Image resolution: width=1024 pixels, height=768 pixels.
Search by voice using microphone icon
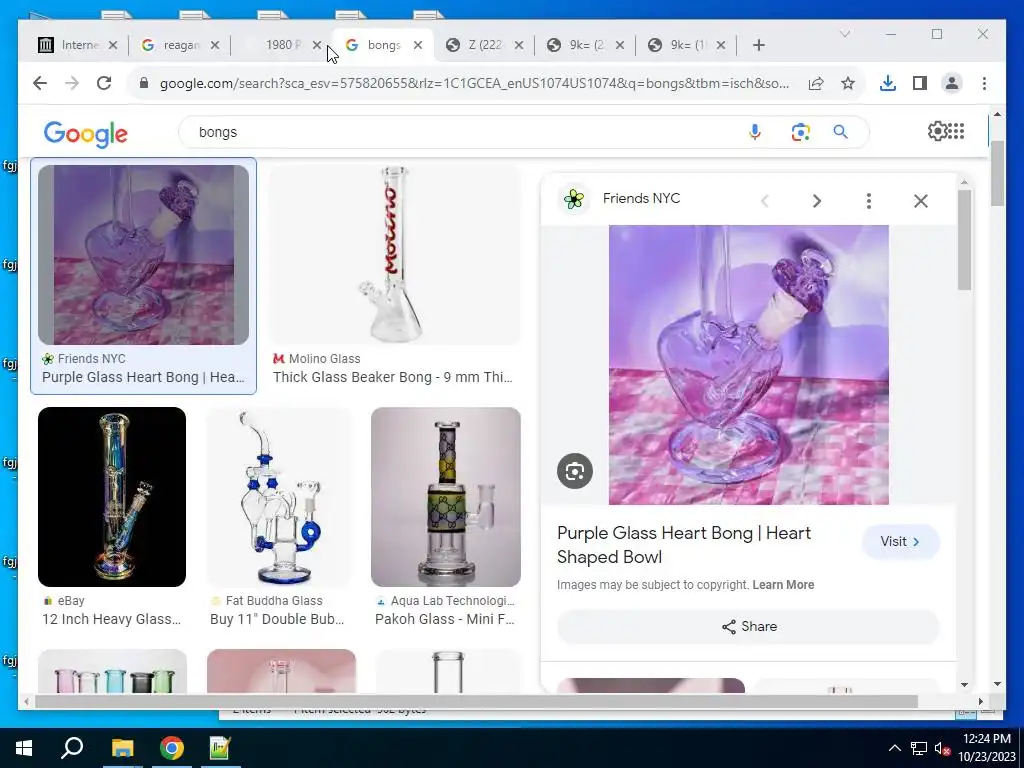click(x=754, y=132)
